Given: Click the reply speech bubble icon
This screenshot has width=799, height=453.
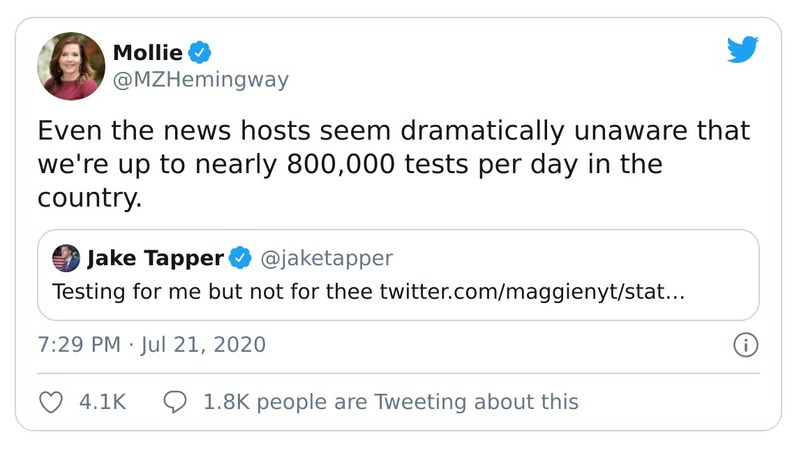Looking at the screenshot, I should point(175,402).
